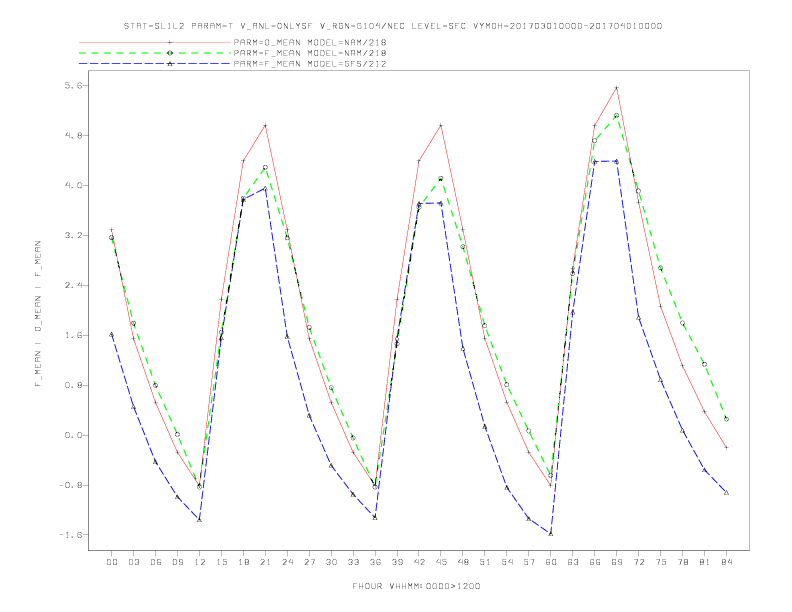
Task: Click forecast hour label 36 on x-axis
Action: click(375, 563)
